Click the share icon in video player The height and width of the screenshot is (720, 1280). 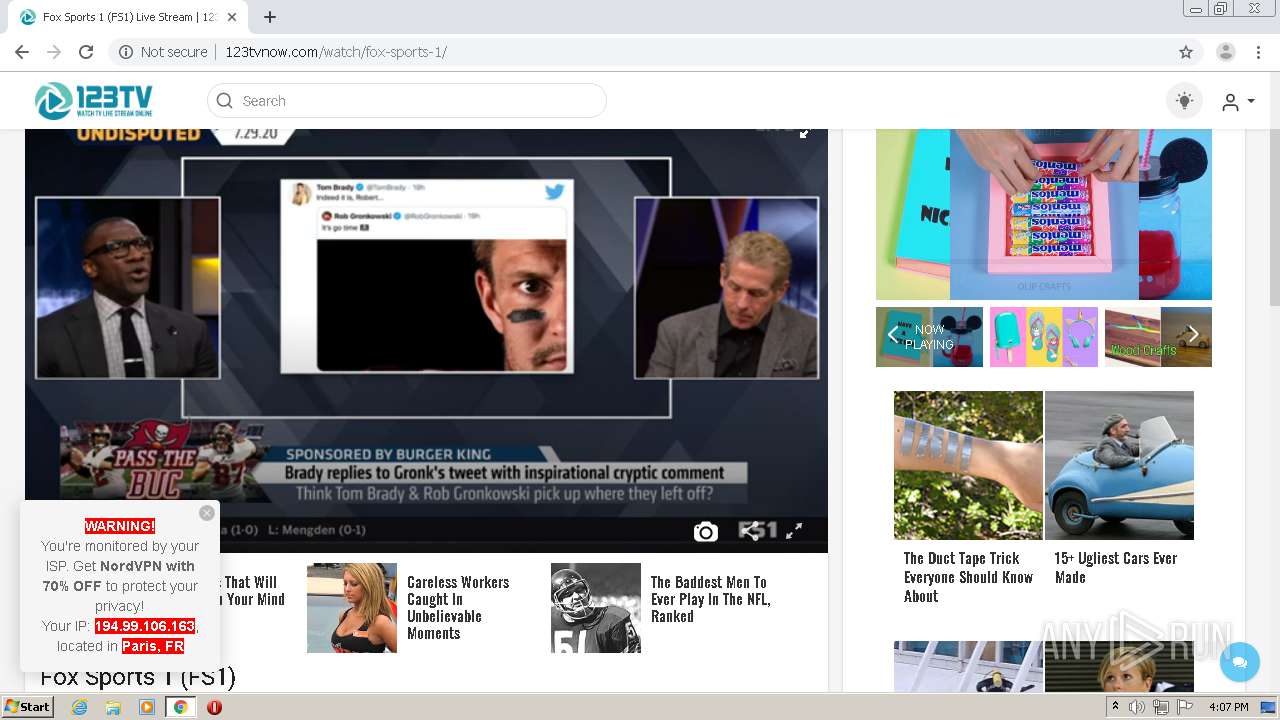pyautogui.click(x=749, y=531)
